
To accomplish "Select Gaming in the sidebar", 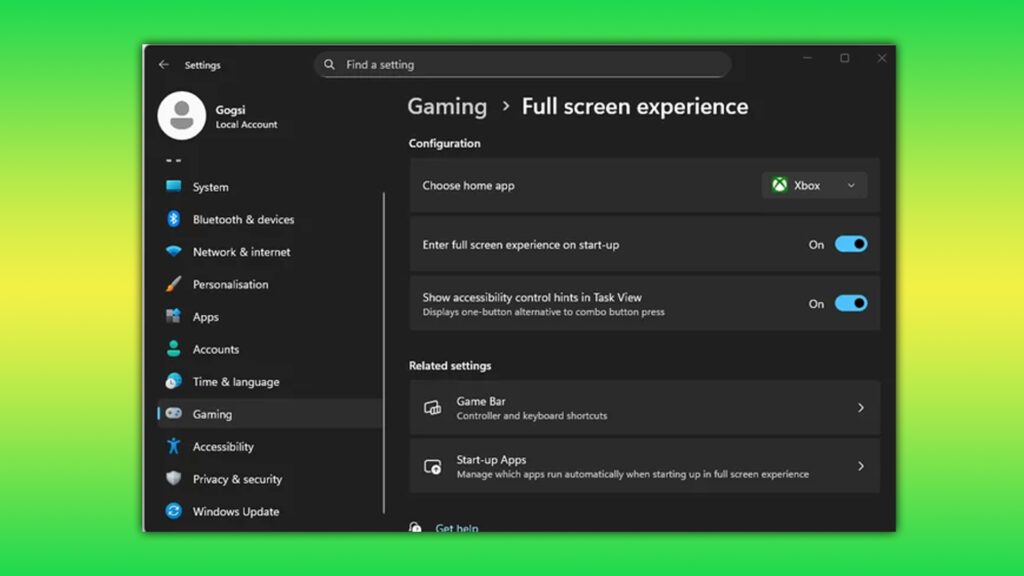I will click(x=269, y=413).
